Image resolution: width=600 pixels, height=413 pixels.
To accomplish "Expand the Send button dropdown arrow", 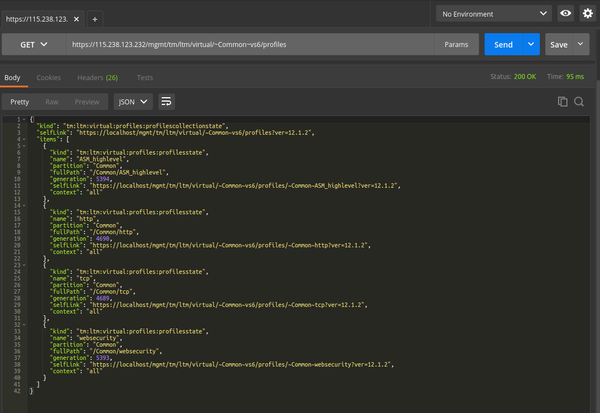I will tap(530, 45).
